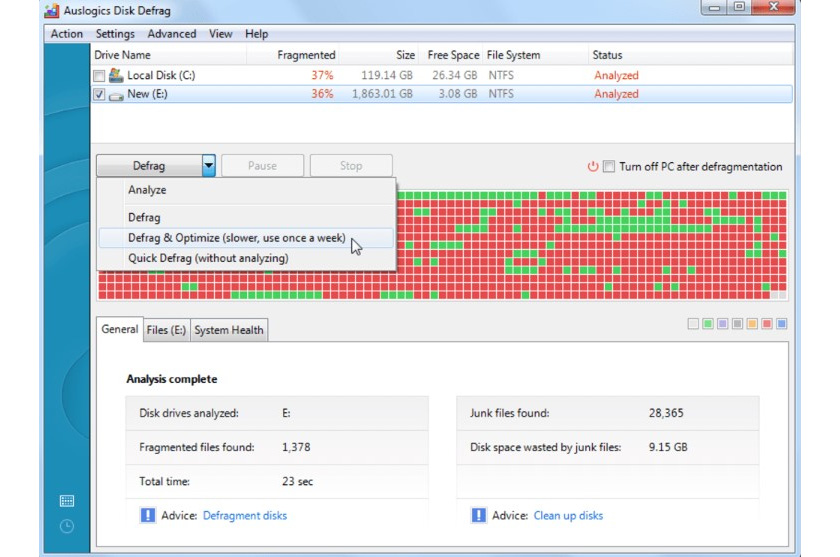The image size is (840, 557).
Task: Click the Analysis complete heading
Action: pos(171,379)
